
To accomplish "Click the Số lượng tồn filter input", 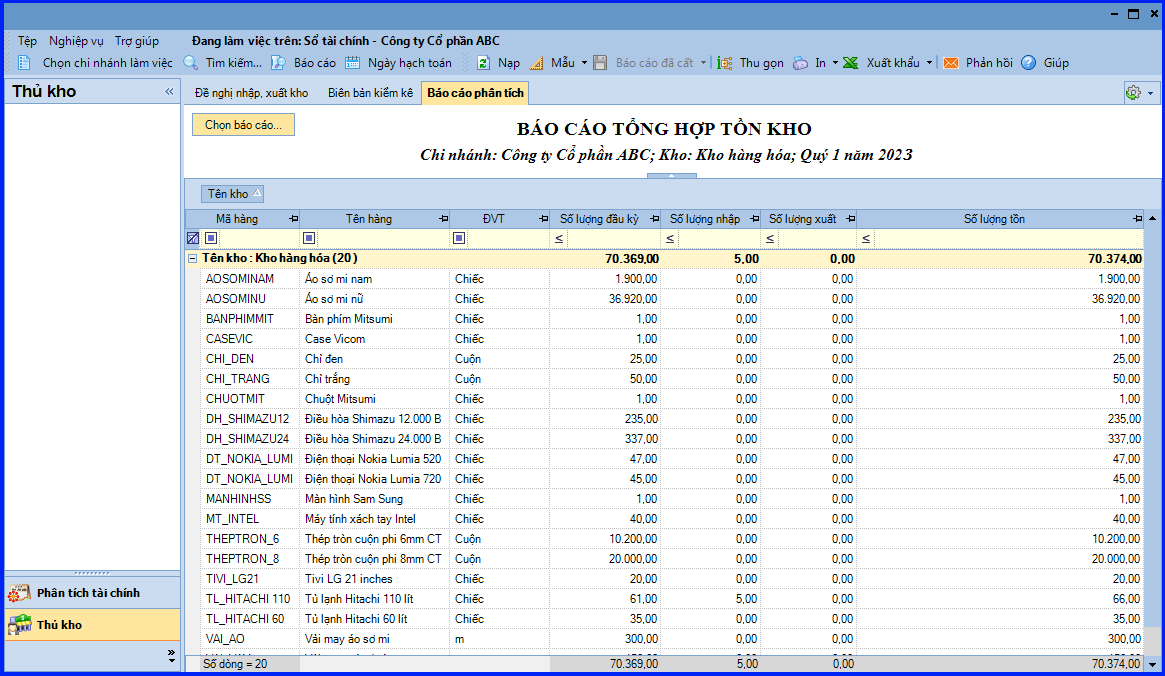I will tap(1008, 238).
